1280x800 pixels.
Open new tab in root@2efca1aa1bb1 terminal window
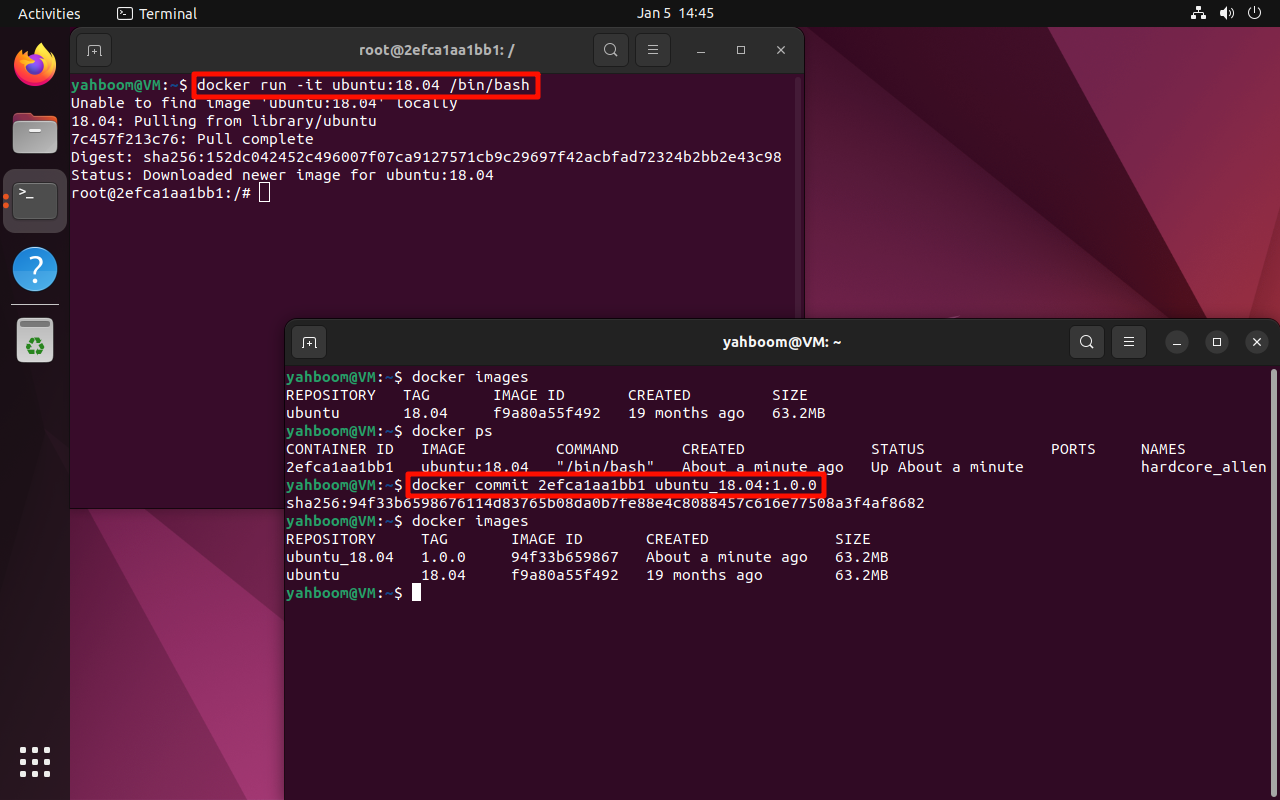pos(94,50)
